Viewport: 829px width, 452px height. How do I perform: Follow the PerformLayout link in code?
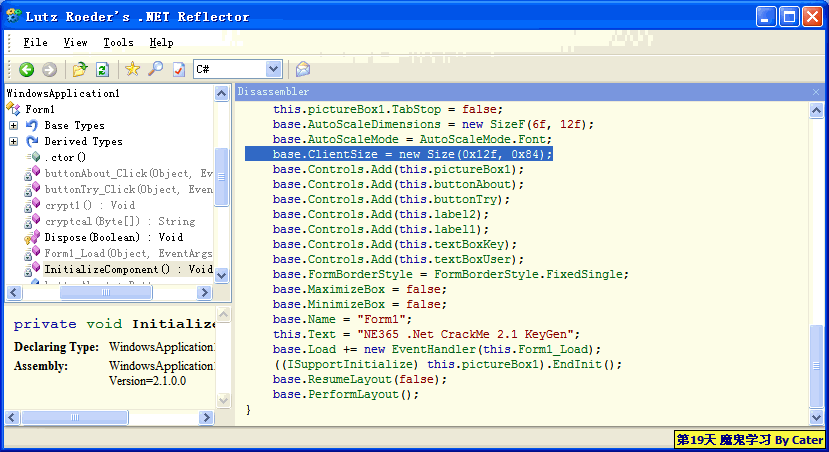tap(353, 394)
